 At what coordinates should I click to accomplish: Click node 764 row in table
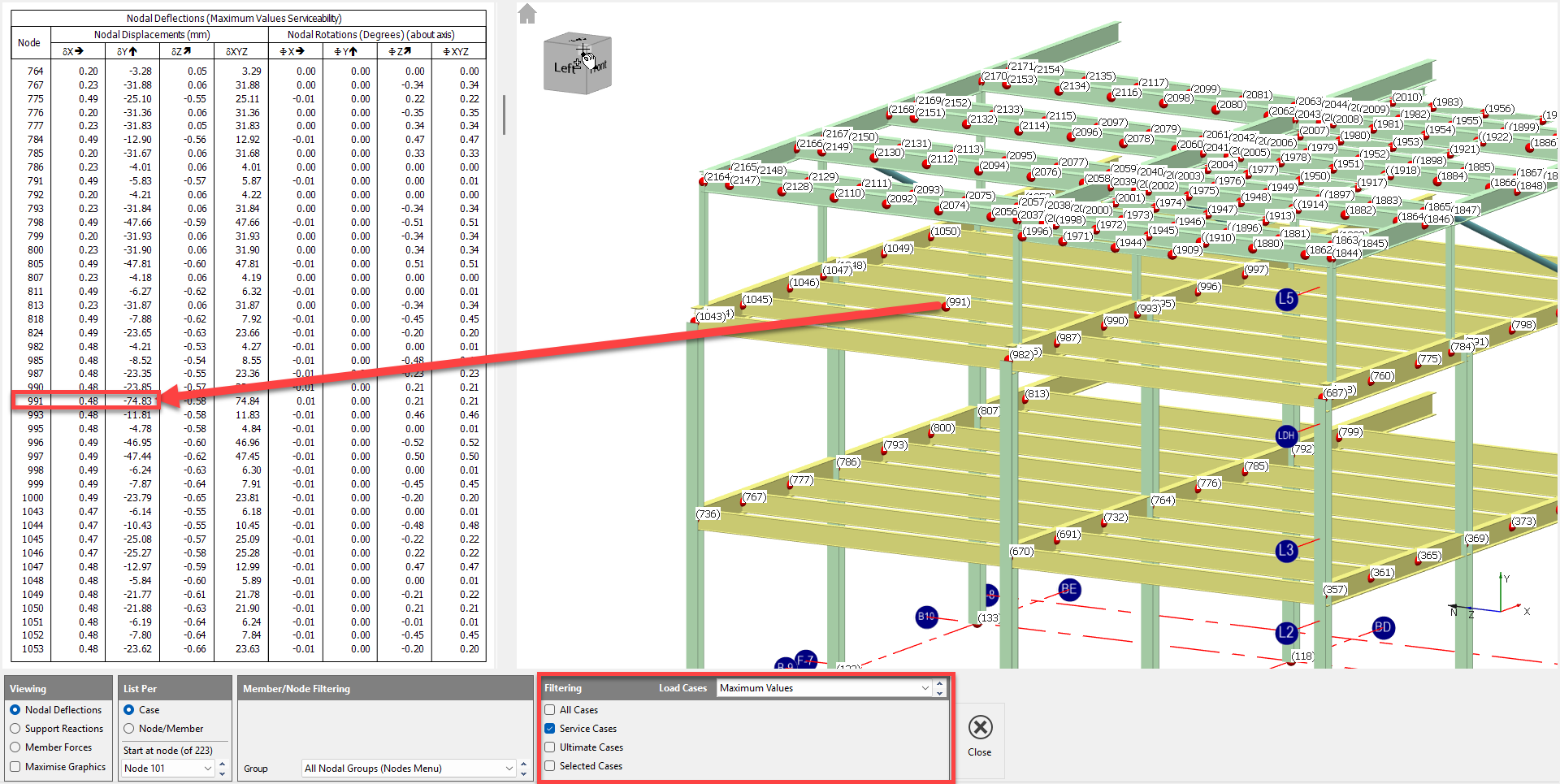pyautogui.click(x=249, y=71)
